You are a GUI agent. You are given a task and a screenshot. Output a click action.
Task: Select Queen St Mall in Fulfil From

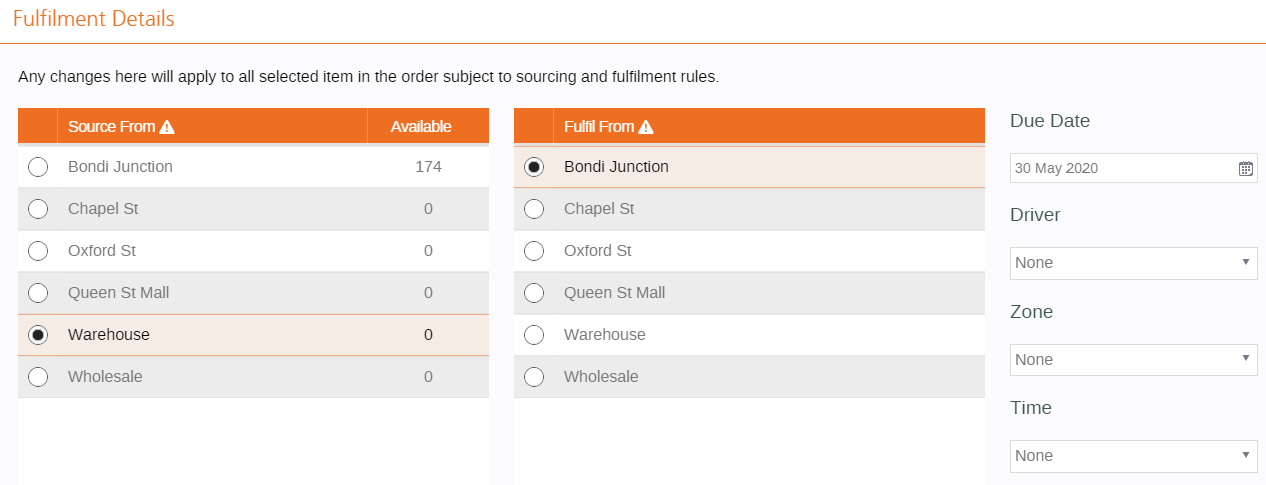(x=534, y=293)
